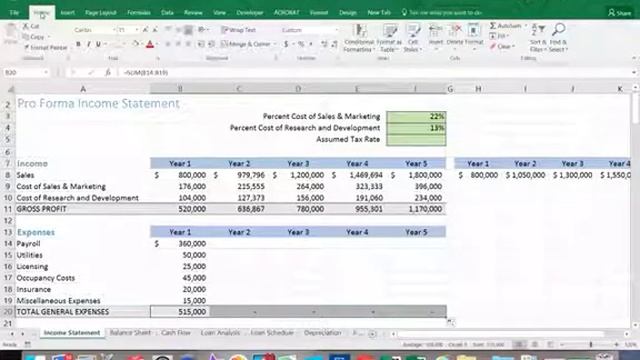Click the Increase Indent icon

point(211,44)
